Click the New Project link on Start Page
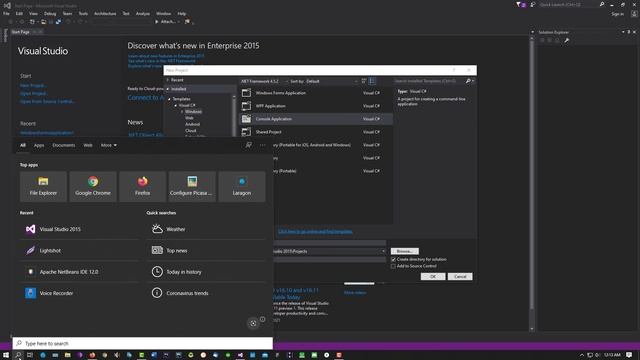The height and width of the screenshot is (360, 640). [32, 86]
